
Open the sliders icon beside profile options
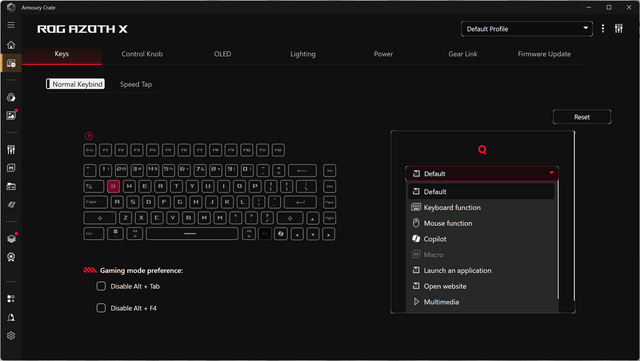point(619,29)
